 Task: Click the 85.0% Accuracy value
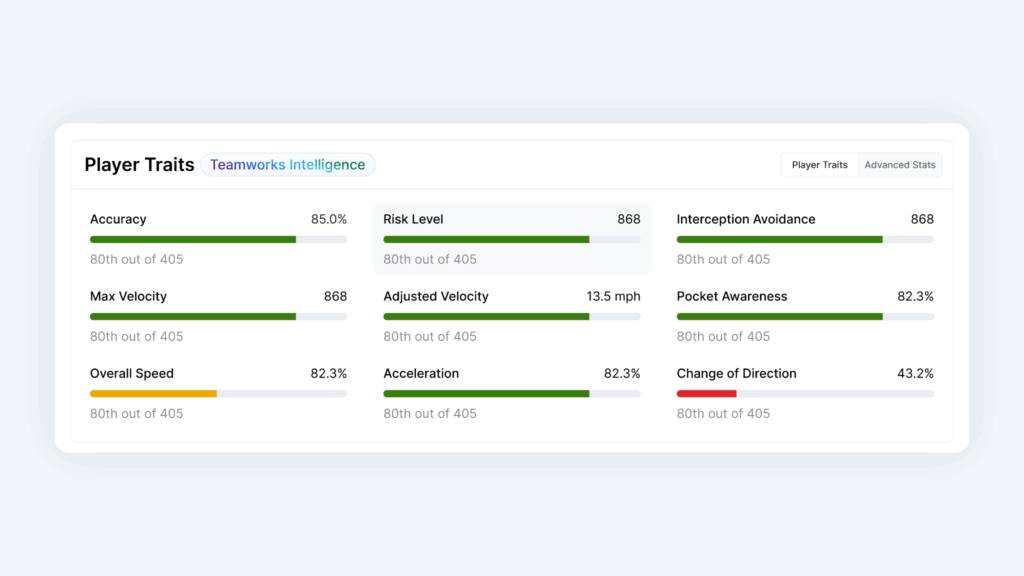(328, 219)
